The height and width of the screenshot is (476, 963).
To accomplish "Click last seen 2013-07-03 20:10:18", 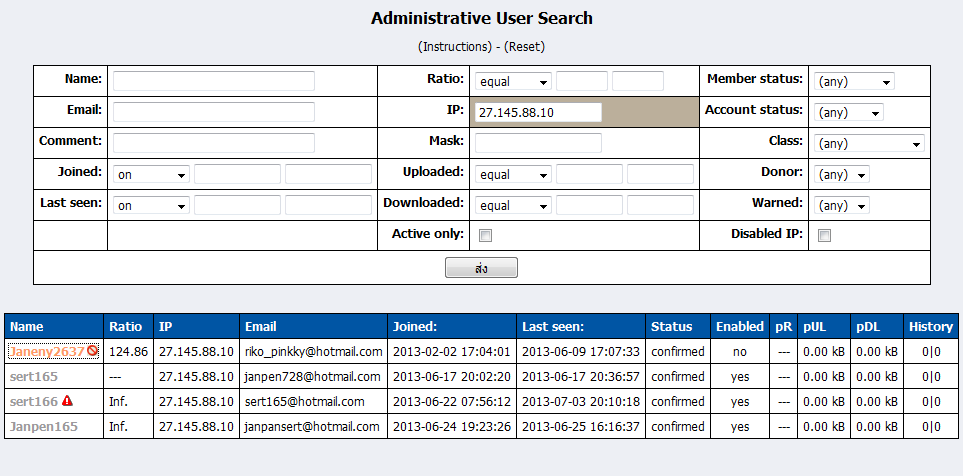I will tap(581, 402).
